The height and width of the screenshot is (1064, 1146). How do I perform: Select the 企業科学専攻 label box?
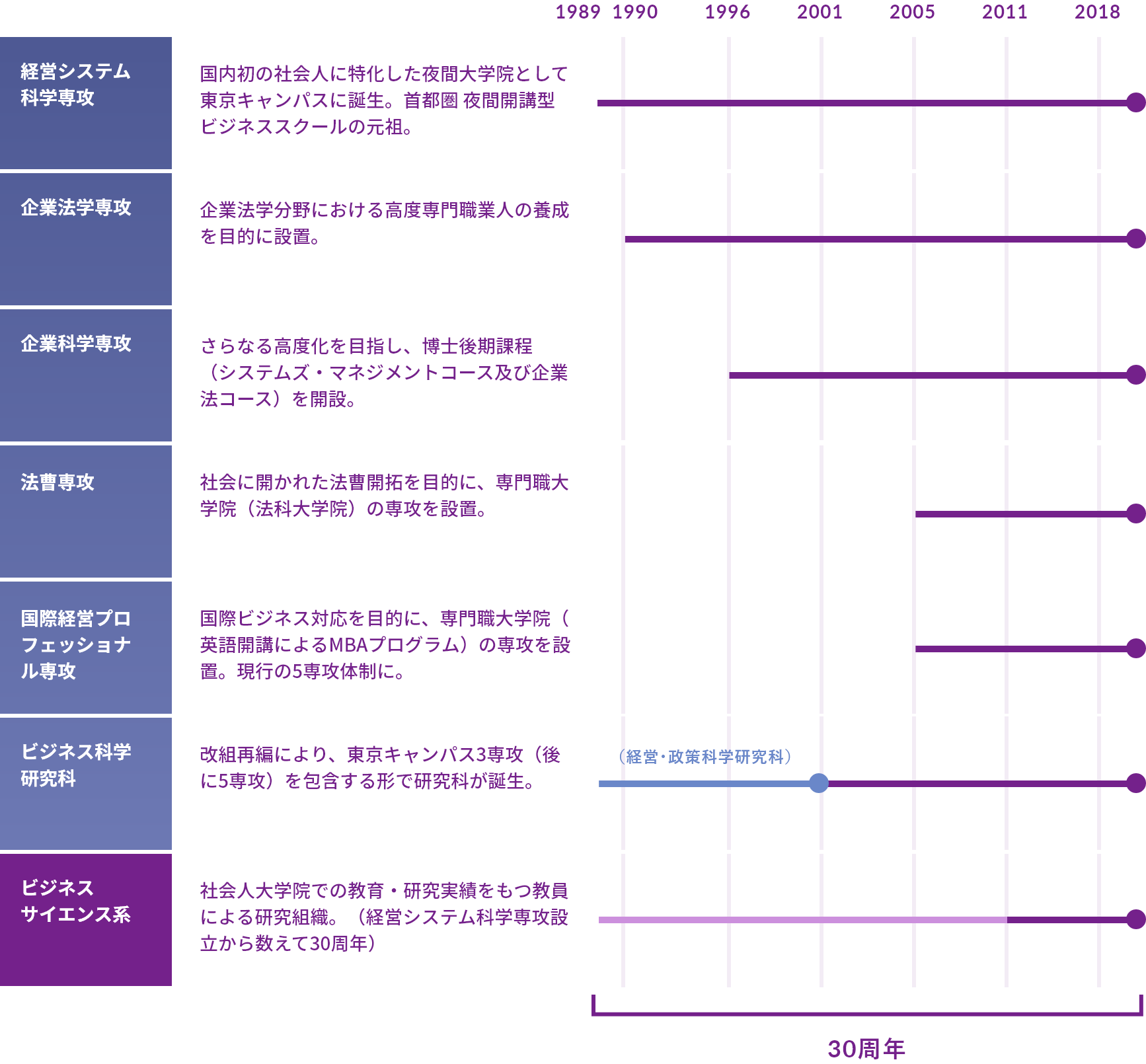click(86, 375)
